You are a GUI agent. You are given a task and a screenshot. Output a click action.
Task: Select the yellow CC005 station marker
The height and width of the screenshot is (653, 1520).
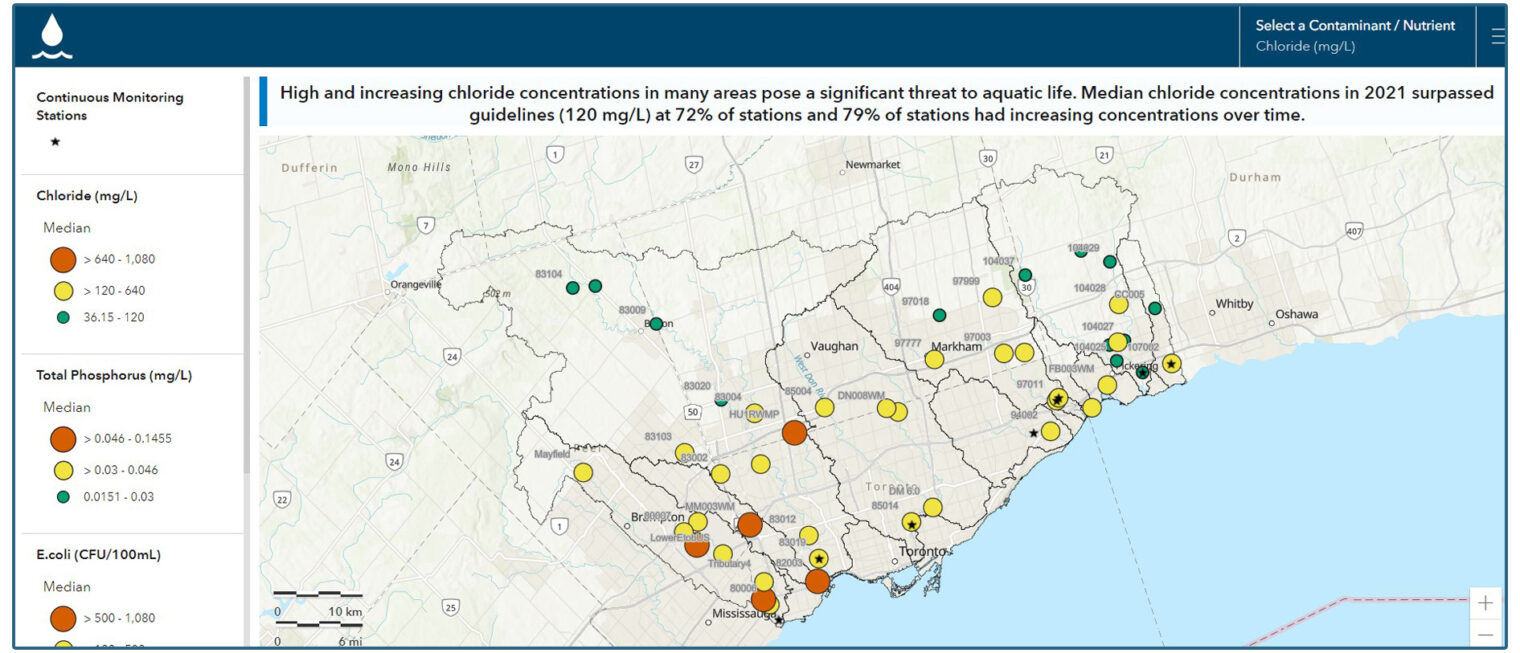point(1118,305)
